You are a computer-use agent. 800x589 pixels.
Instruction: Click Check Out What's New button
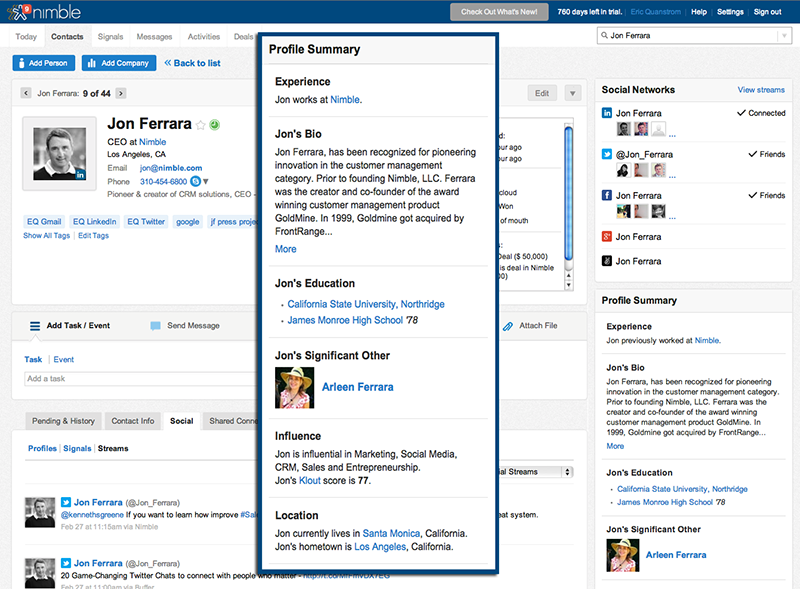[499, 12]
